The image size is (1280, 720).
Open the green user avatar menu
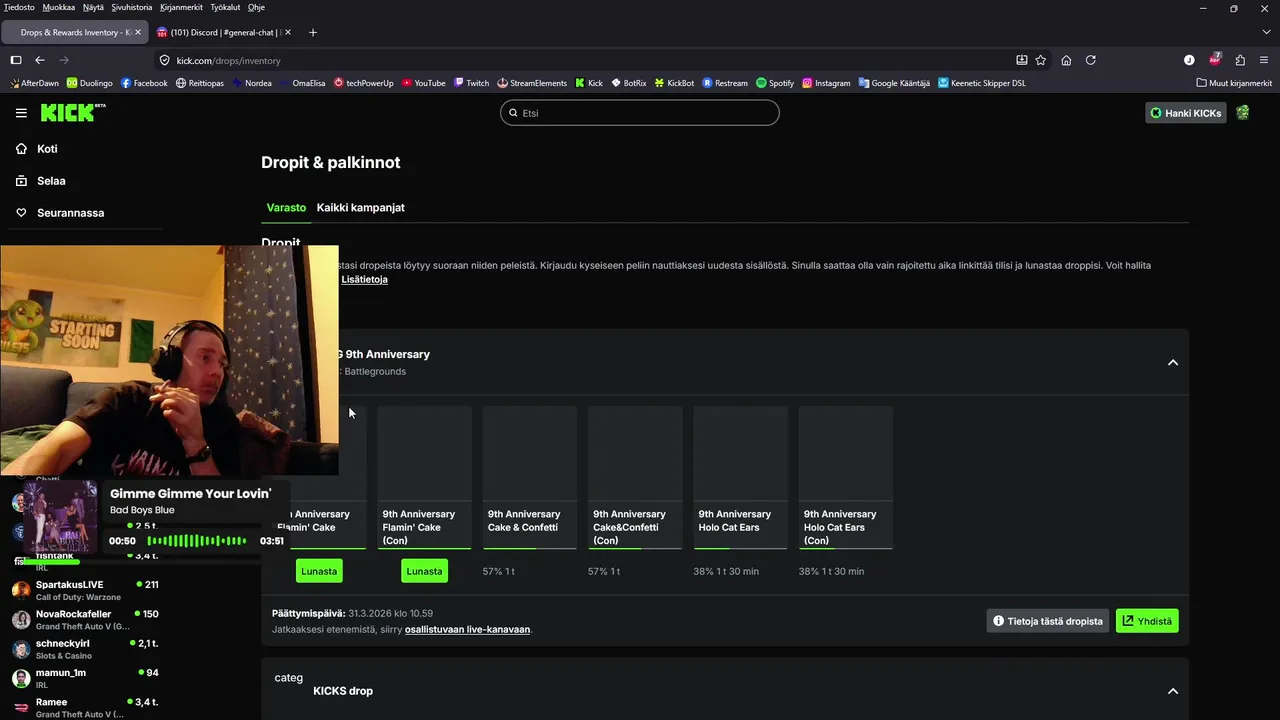tap(1243, 113)
